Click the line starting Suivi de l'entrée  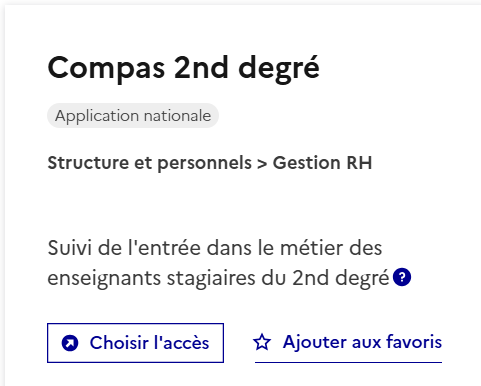[x=215, y=248]
